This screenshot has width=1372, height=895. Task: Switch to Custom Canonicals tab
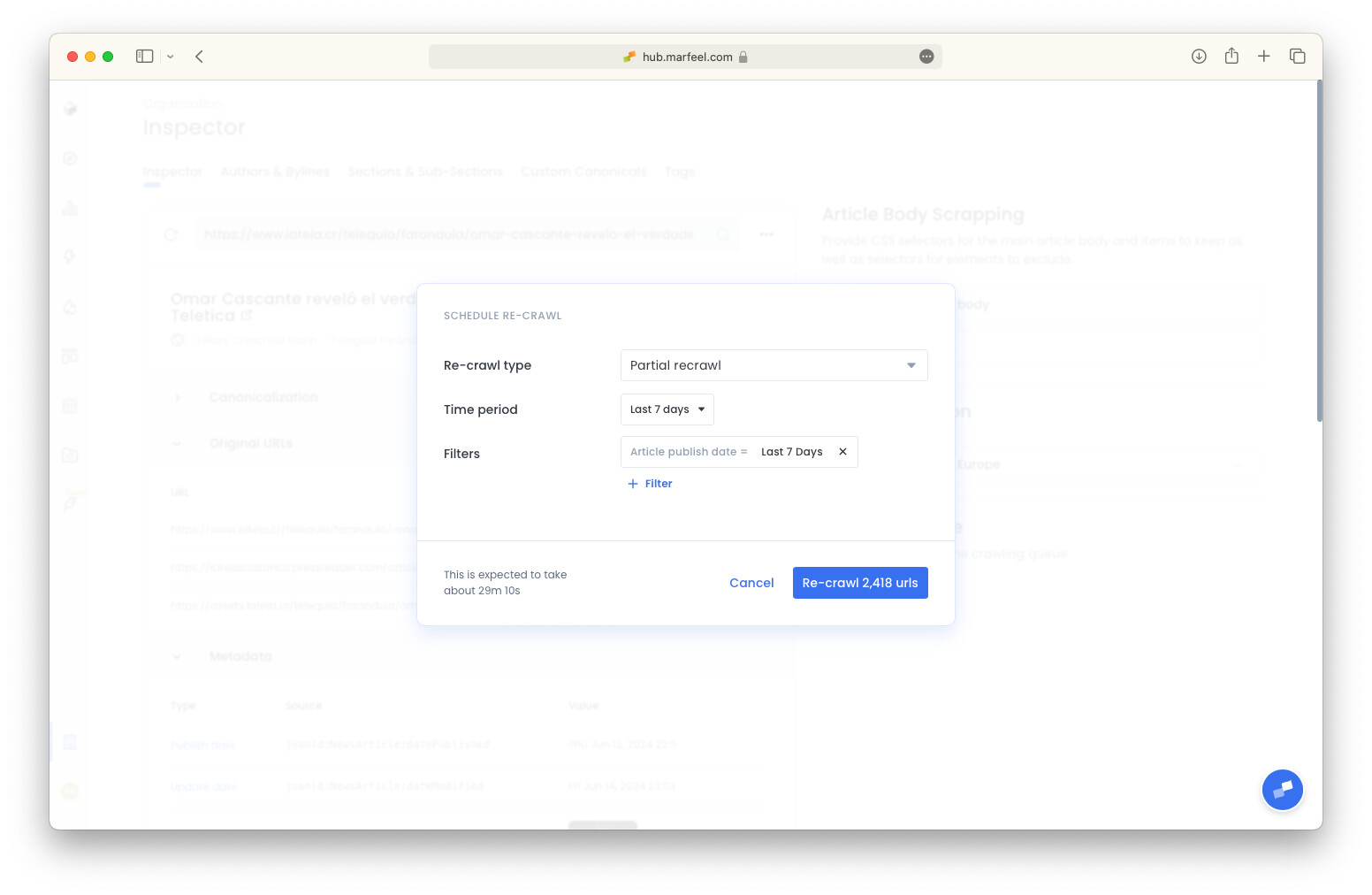(583, 172)
